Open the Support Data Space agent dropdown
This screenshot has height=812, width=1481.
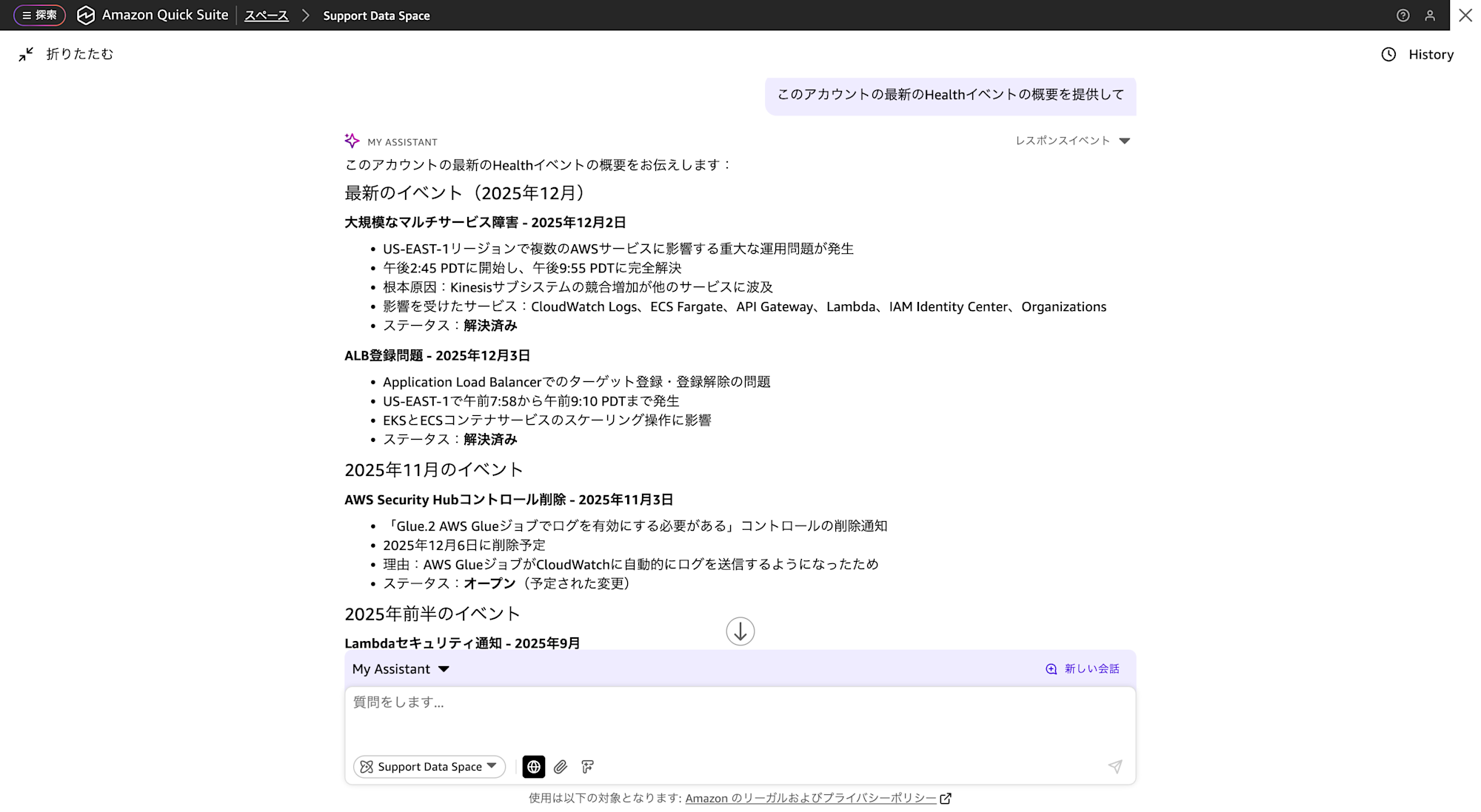coord(428,767)
